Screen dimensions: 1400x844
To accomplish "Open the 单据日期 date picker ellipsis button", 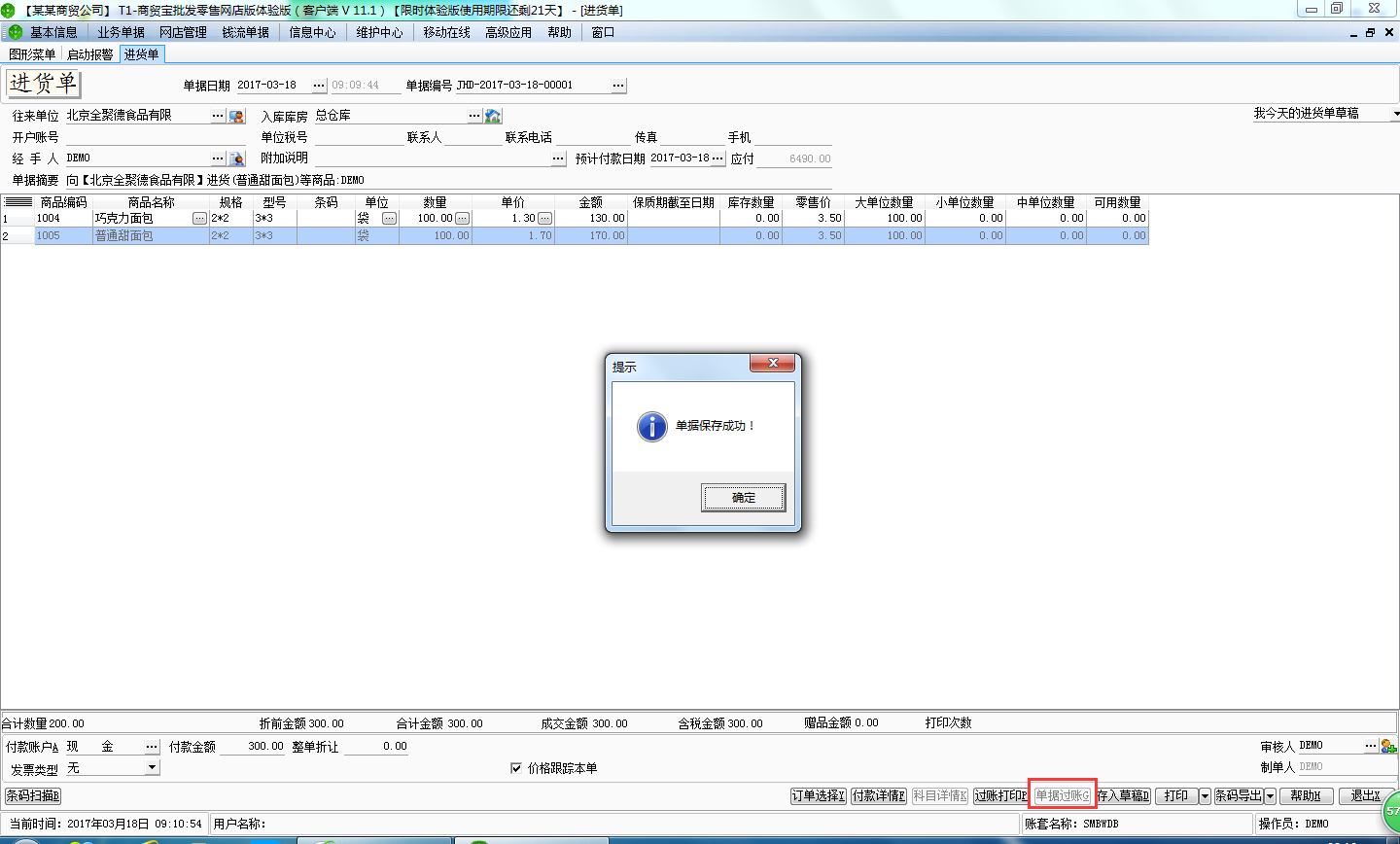I will [x=319, y=86].
